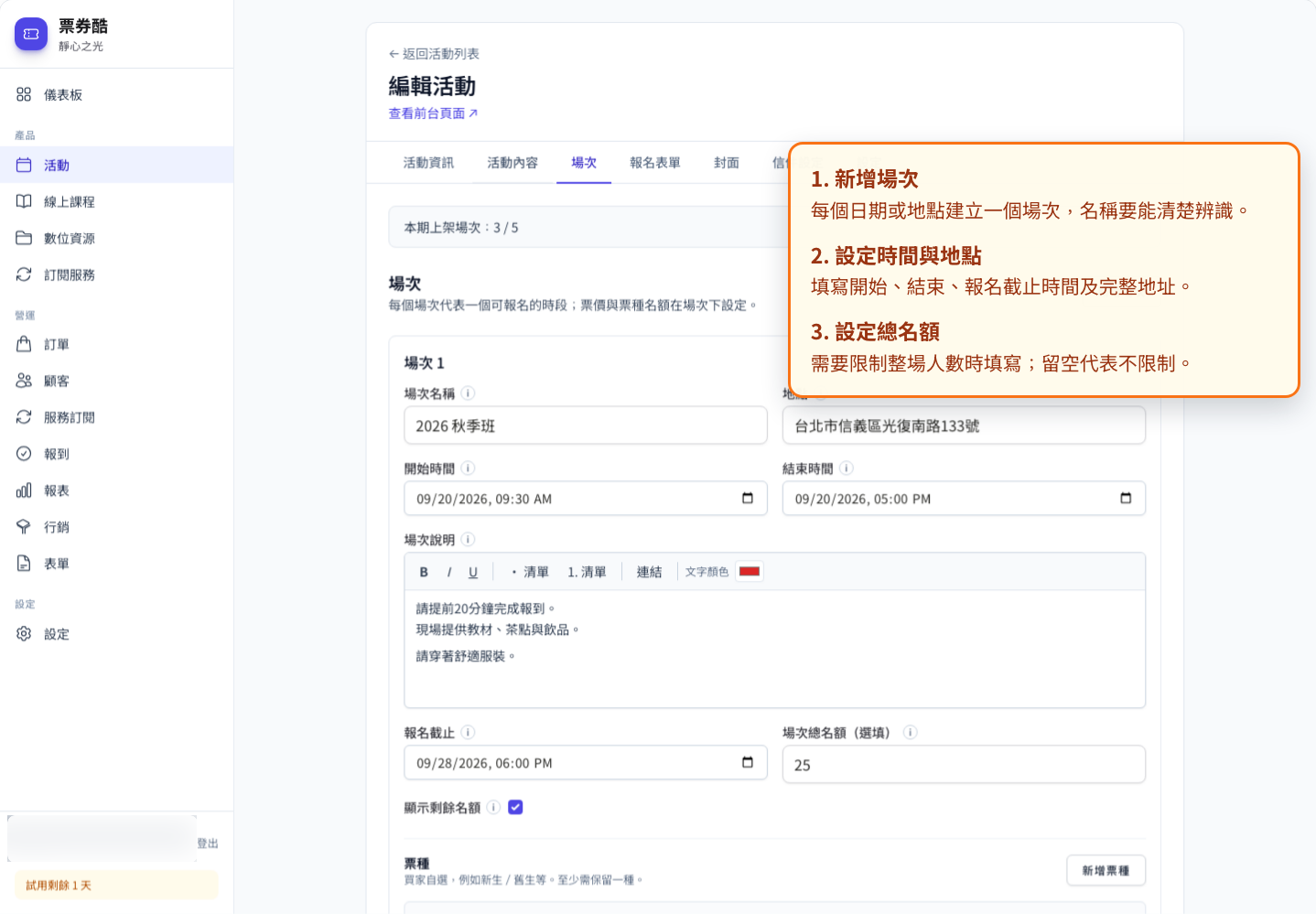The height and width of the screenshot is (914, 1316).
Task: Click the 試用剩餘 1 天 banner
Action: [116, 885]
